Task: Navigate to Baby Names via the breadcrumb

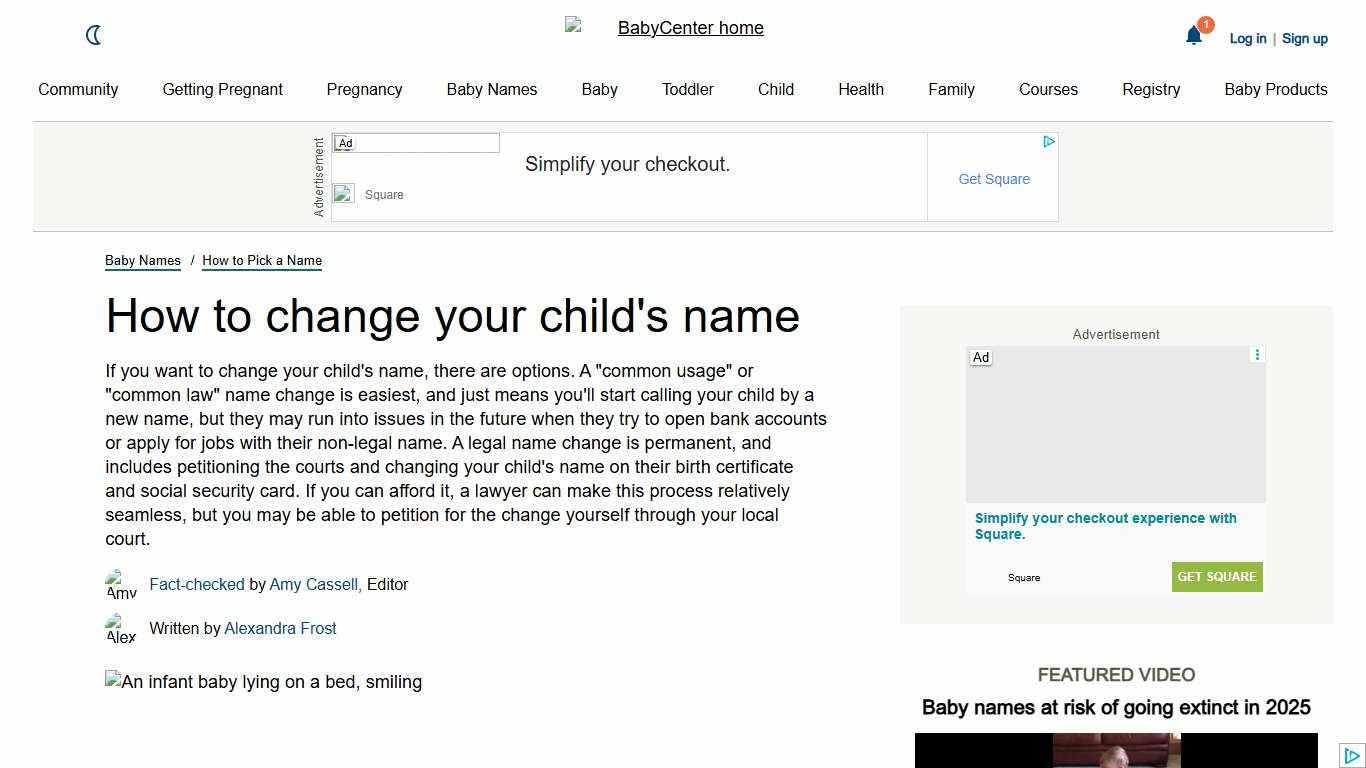Action: 142,260
